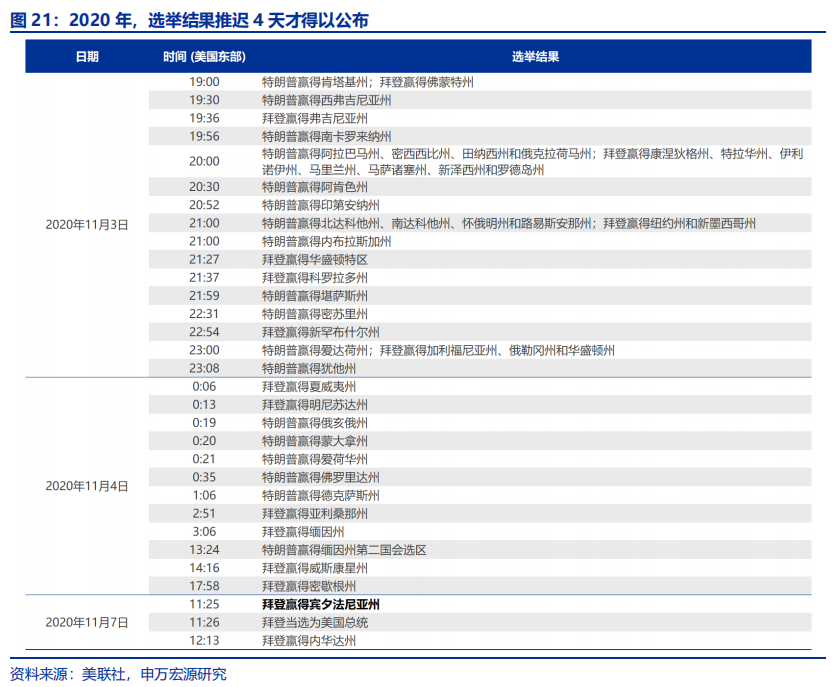Select the row 拜登赢得华盛顿特区
Viewport: 835px width, 687px height.
(x=480, y=259)
